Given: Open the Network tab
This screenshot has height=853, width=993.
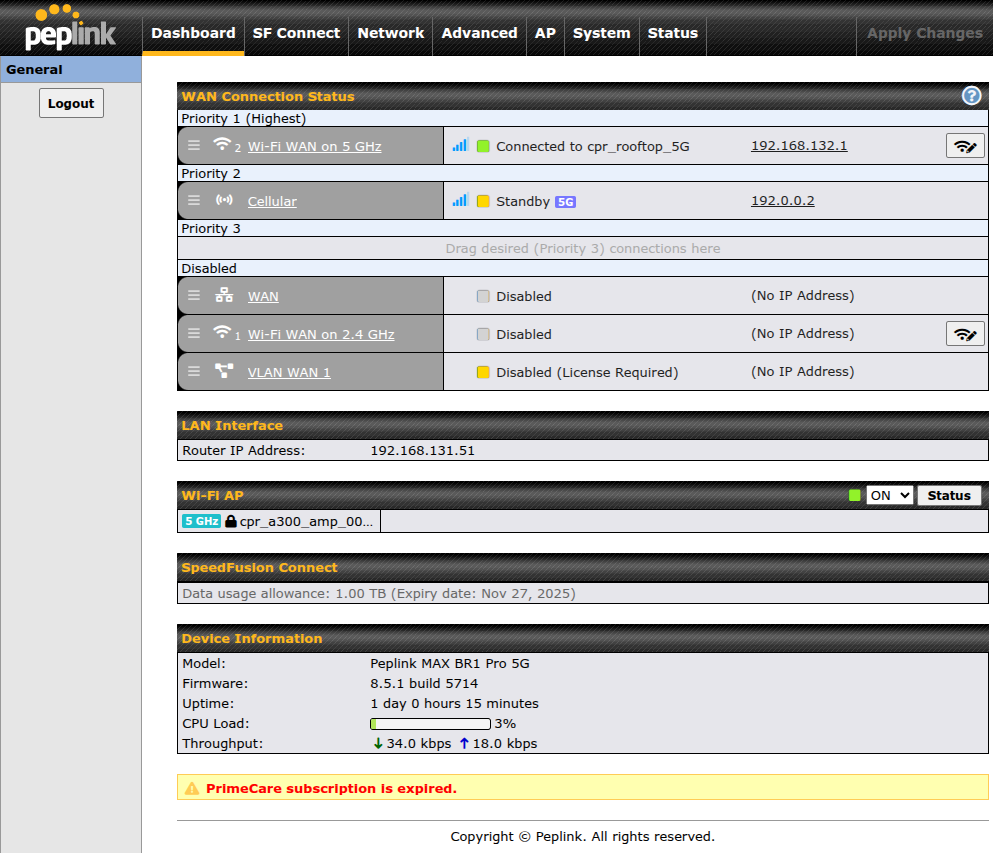Looking at the screenshot, I should pyautogui.click(x=391, y=33).
